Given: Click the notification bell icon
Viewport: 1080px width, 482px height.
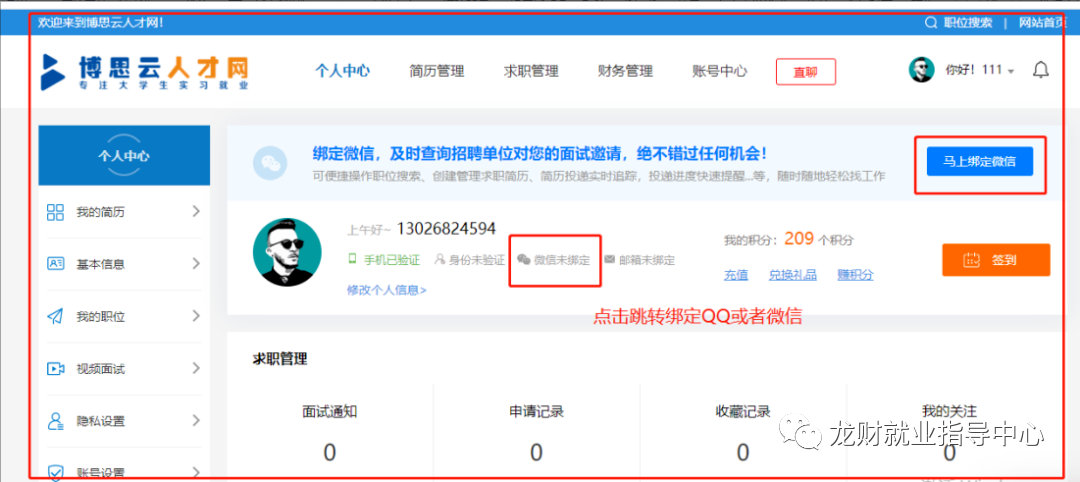Looking at the screenshot, I should [x=1040, y=70].
